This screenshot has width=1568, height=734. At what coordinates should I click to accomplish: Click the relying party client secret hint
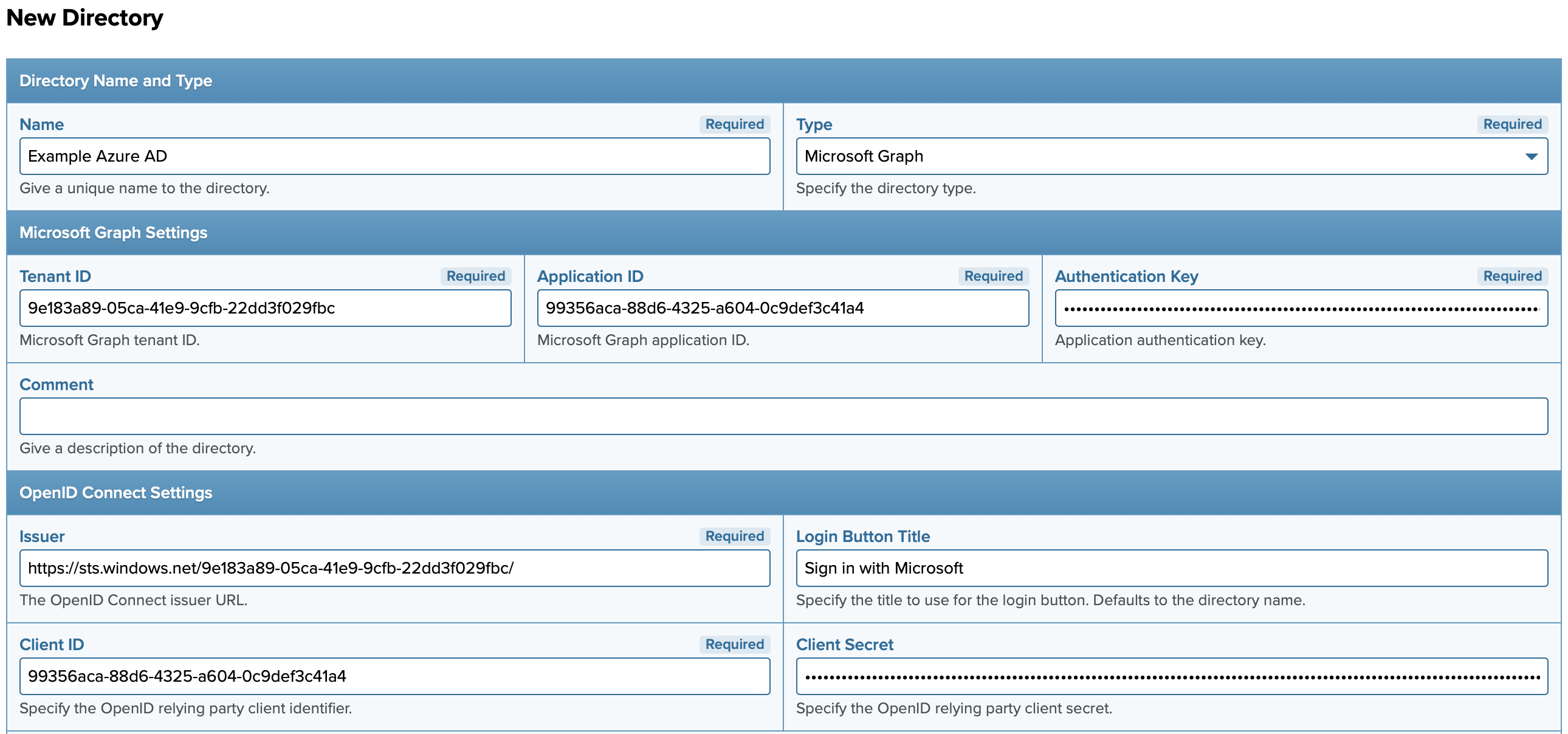[x=954, y=708]
